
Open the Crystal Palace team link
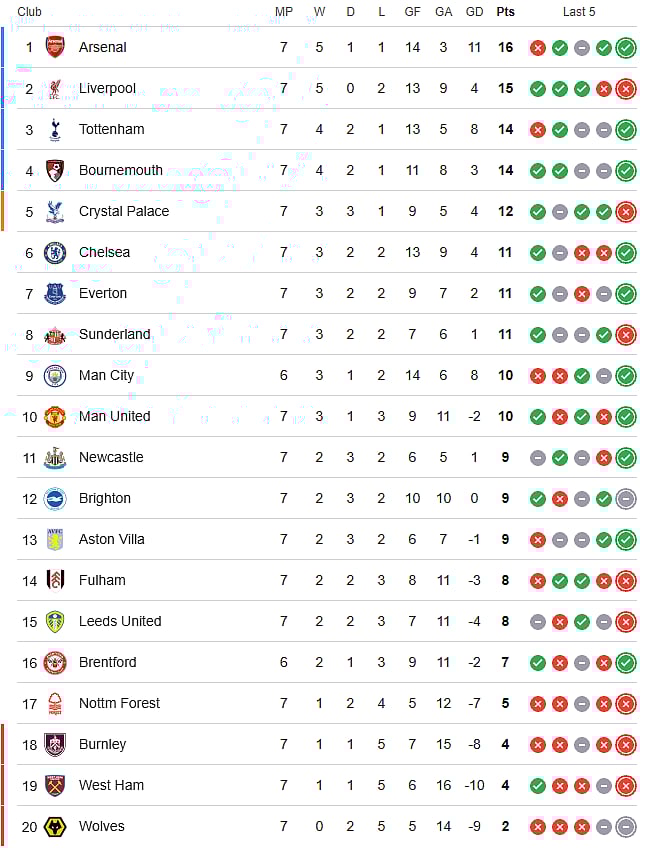point(124,211)
